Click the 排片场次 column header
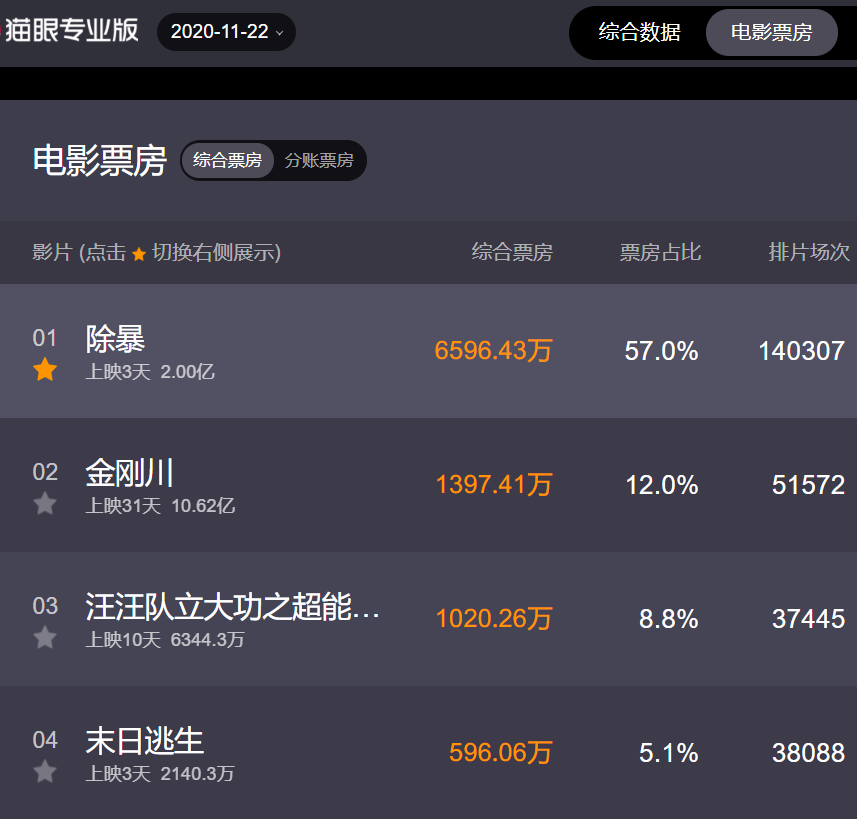857x819 pixels. [x=808, y=253]
